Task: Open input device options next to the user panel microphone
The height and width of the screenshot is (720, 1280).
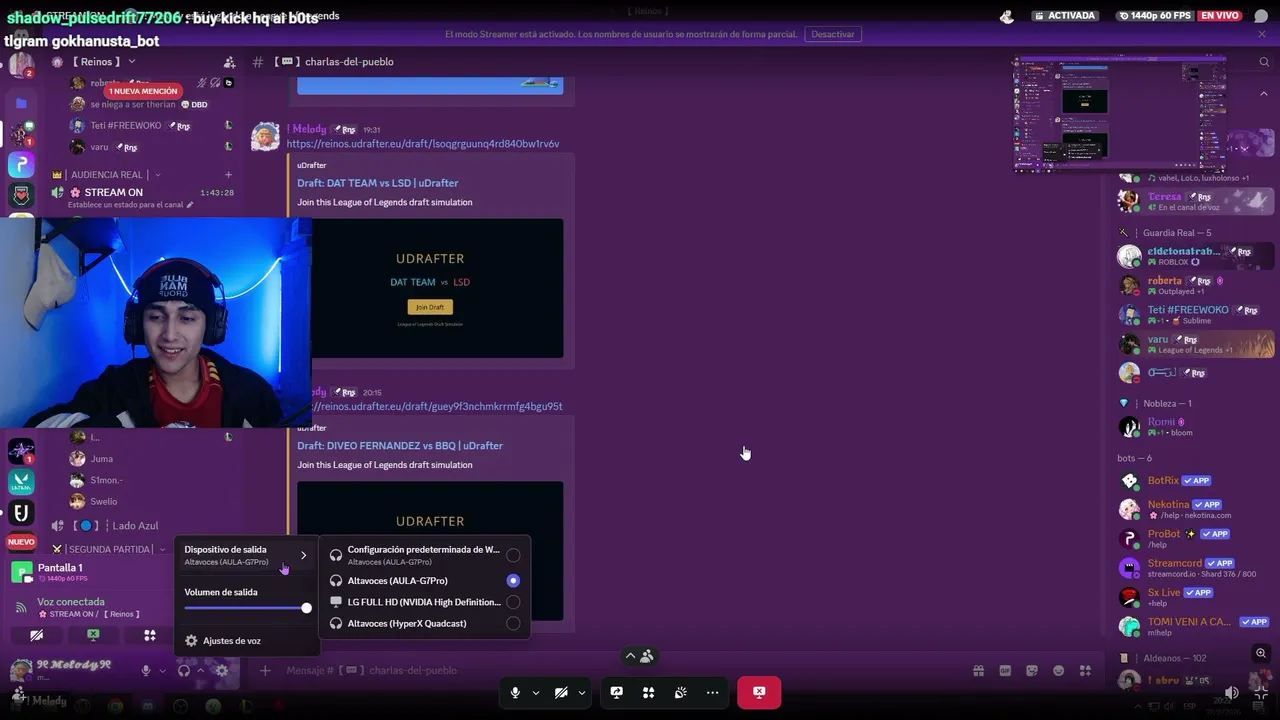Action: [162, 671]
